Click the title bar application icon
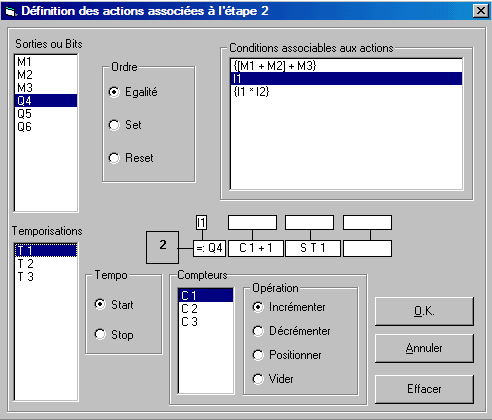 (x=10, y=11)
